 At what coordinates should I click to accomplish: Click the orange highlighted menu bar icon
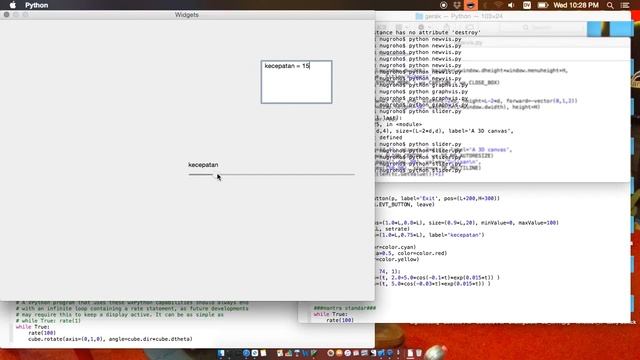pyautogui.click(x=471, y=5)
